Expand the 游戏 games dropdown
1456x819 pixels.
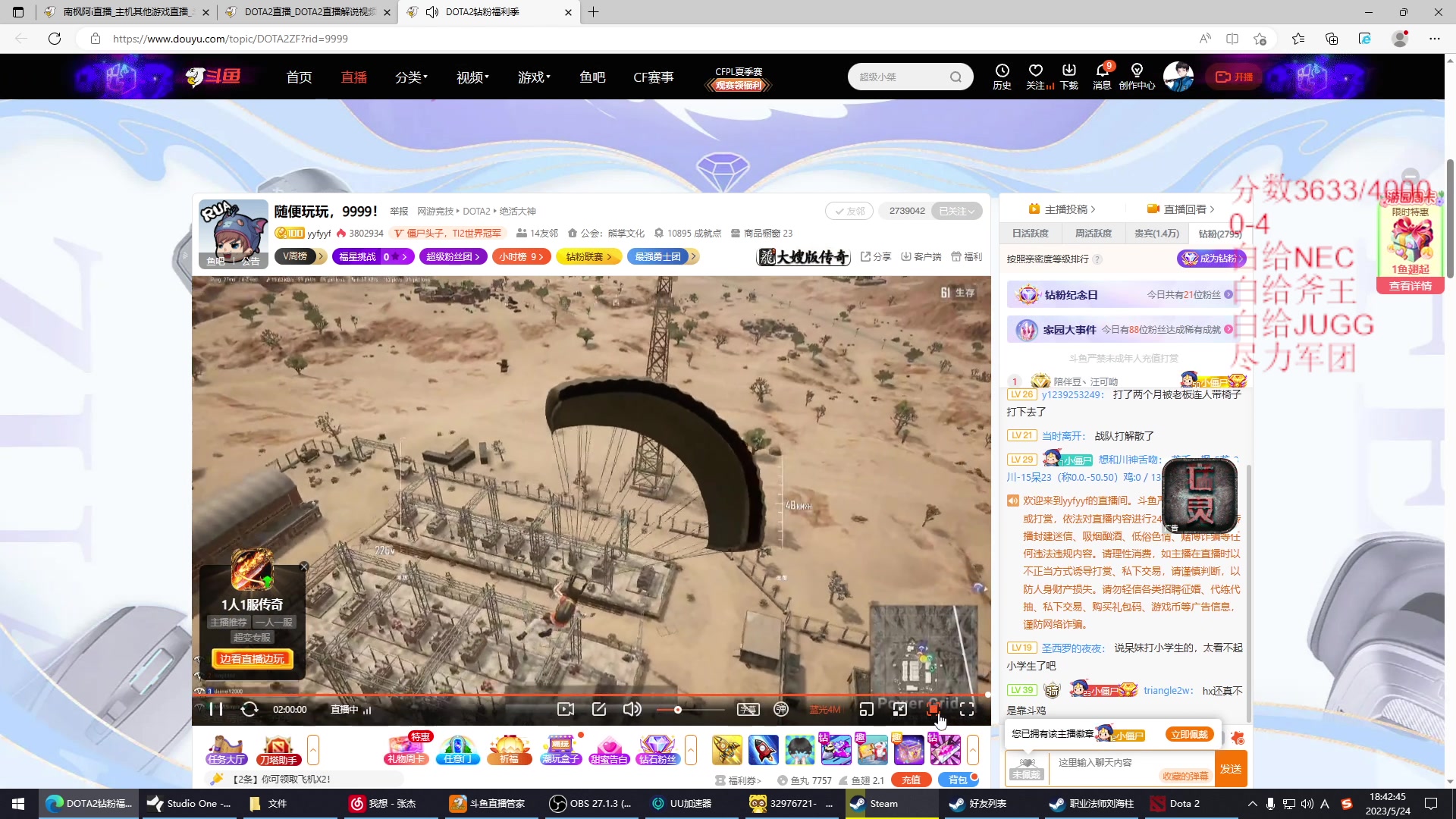tap(534, 77)
